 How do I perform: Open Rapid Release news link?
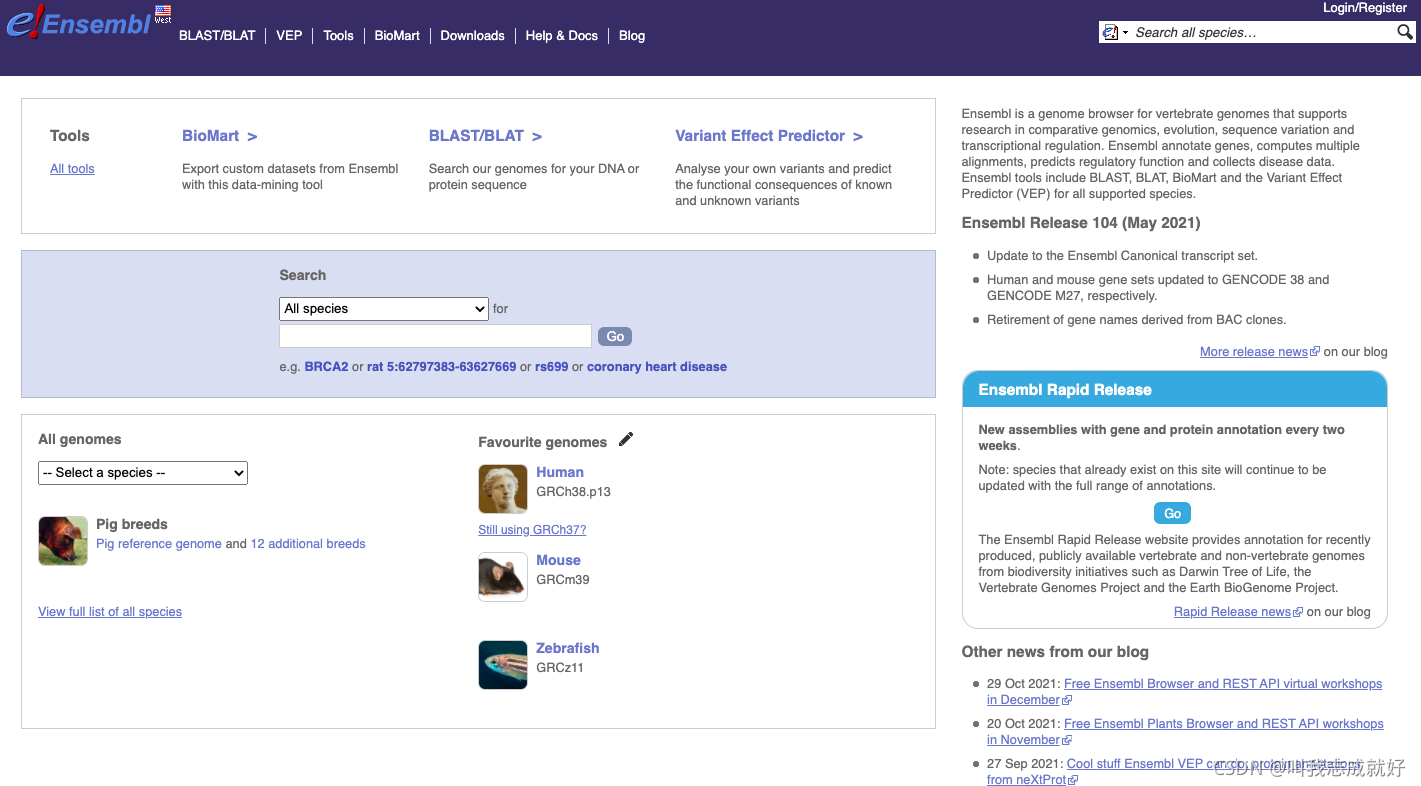click(x=1232, y=612)
